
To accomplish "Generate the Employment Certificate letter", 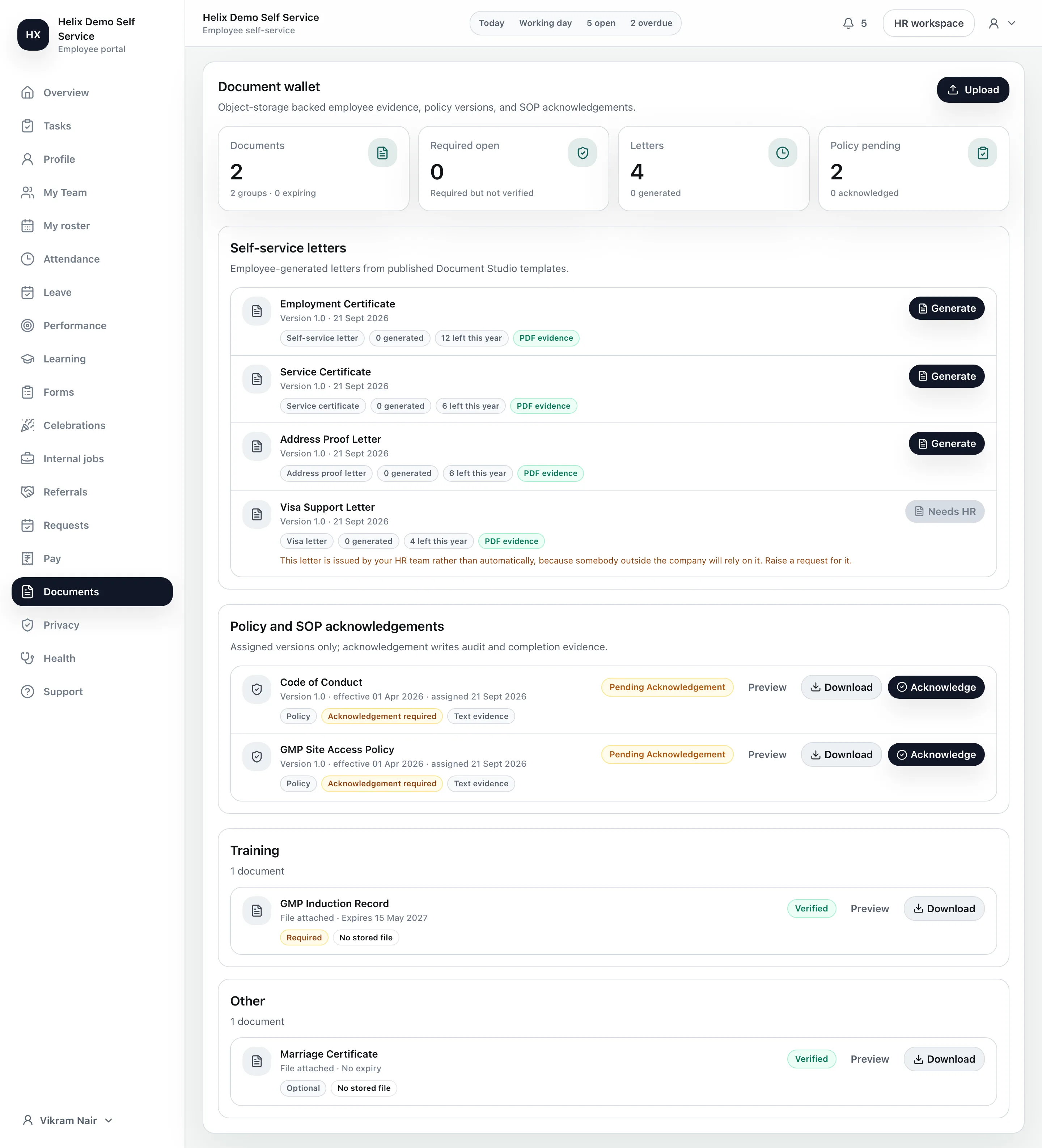I will (946, 308).
